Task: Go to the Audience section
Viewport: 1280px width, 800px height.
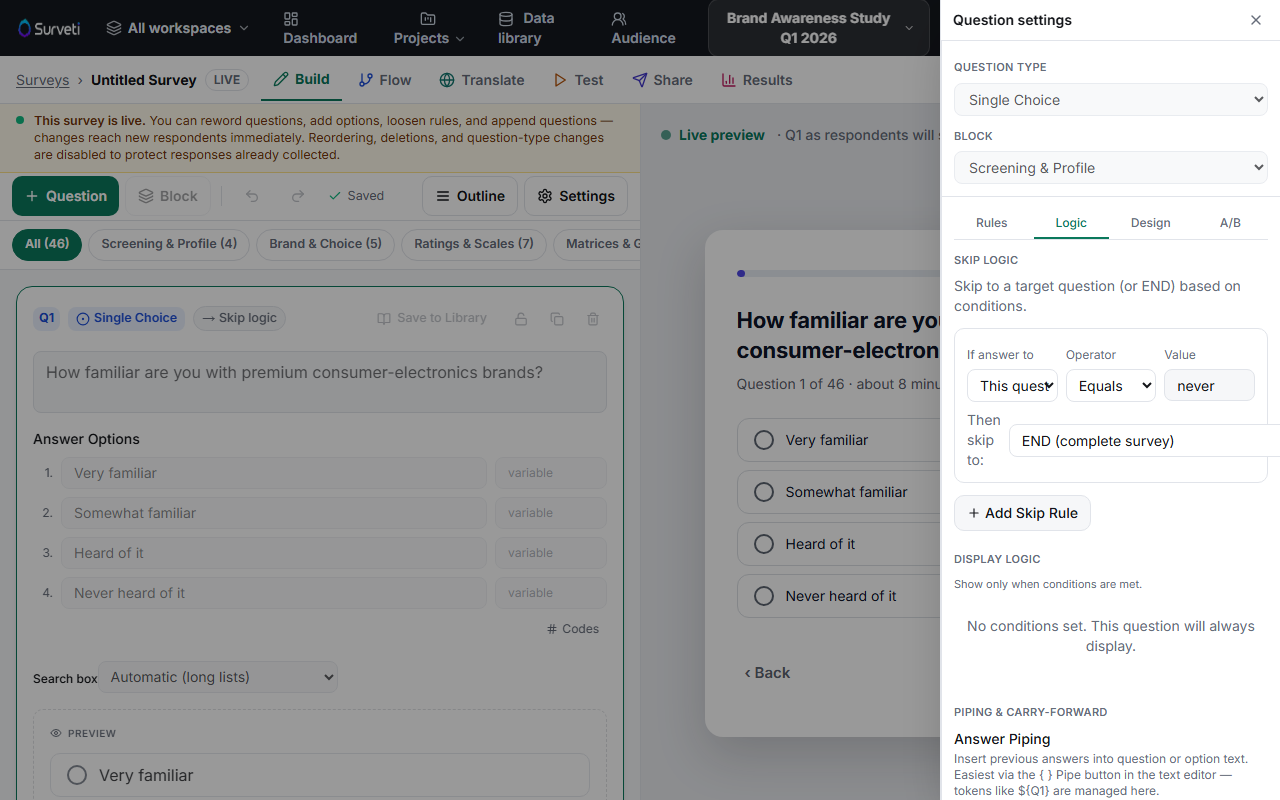Action: point(643,28)
